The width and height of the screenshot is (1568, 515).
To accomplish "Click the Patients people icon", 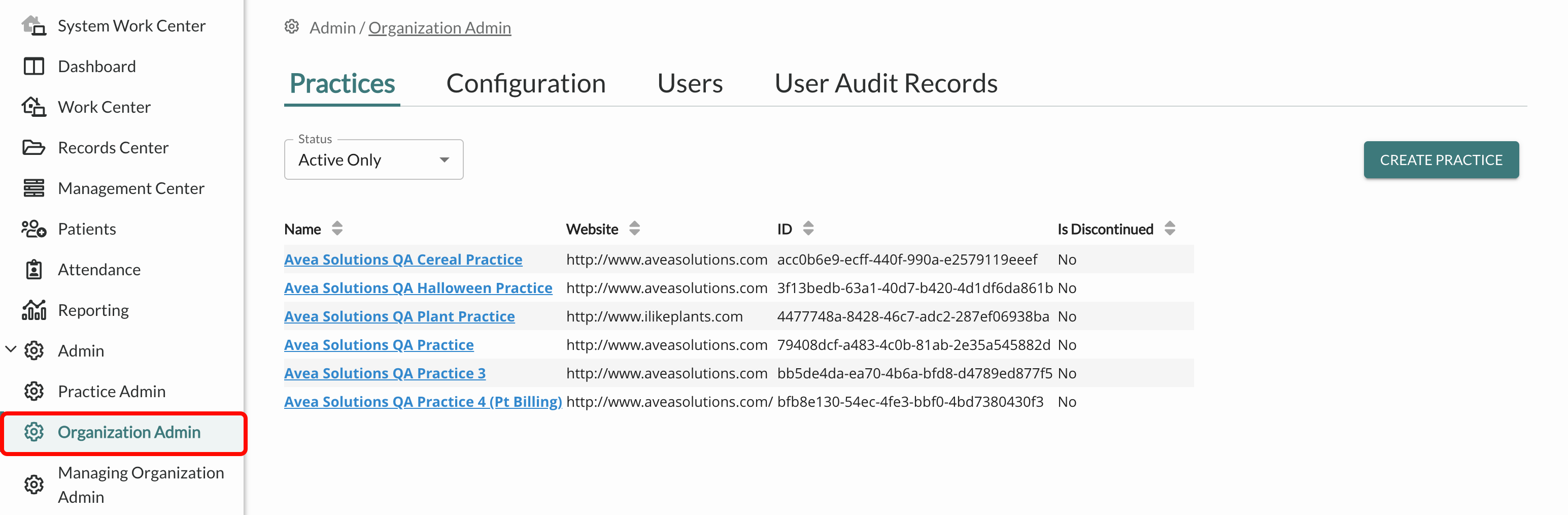I will click(34, 229).
